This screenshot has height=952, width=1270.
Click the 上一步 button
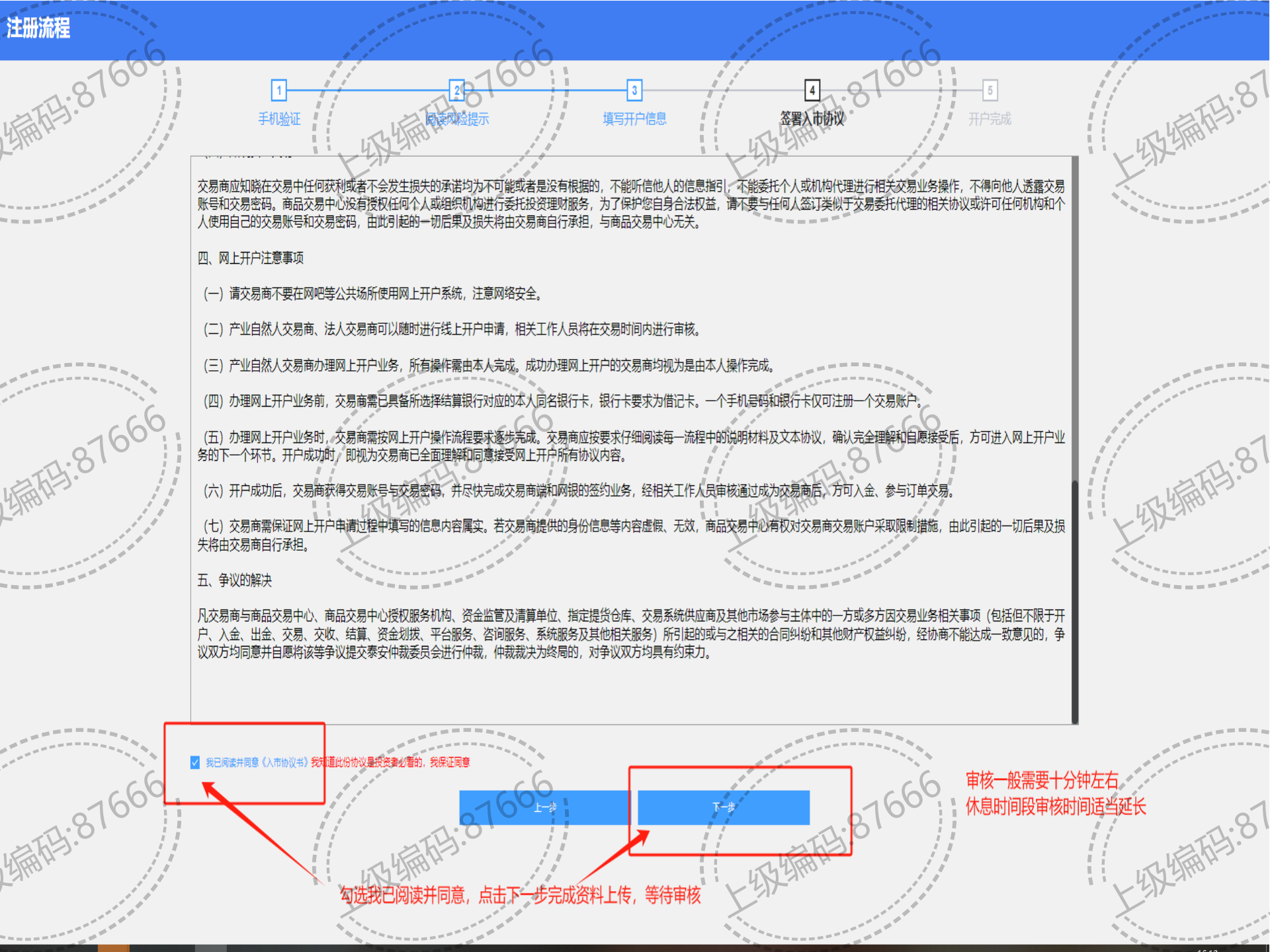pos(545,807)
